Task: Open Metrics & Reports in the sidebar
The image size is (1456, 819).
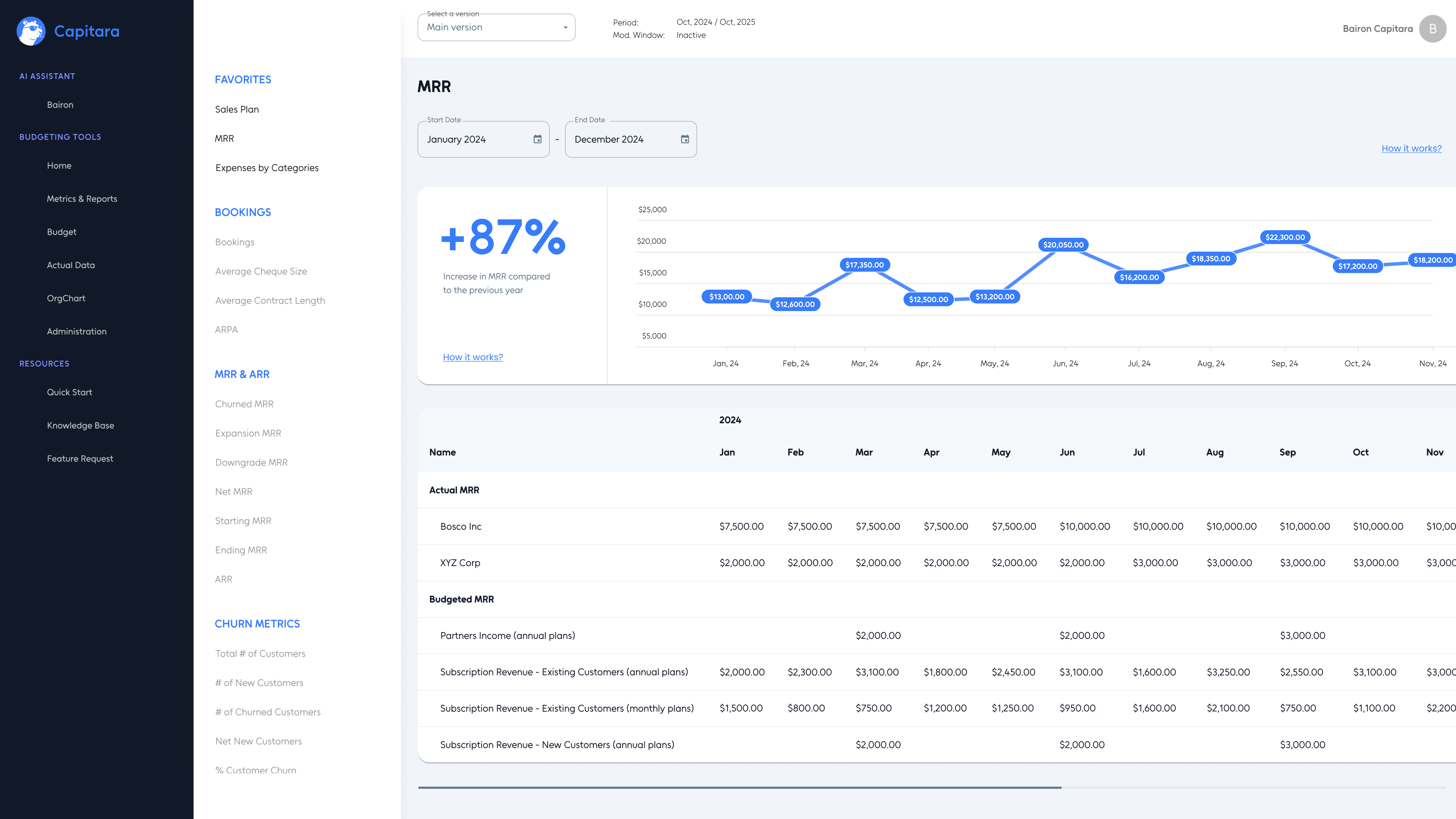Action: point(82,199)
